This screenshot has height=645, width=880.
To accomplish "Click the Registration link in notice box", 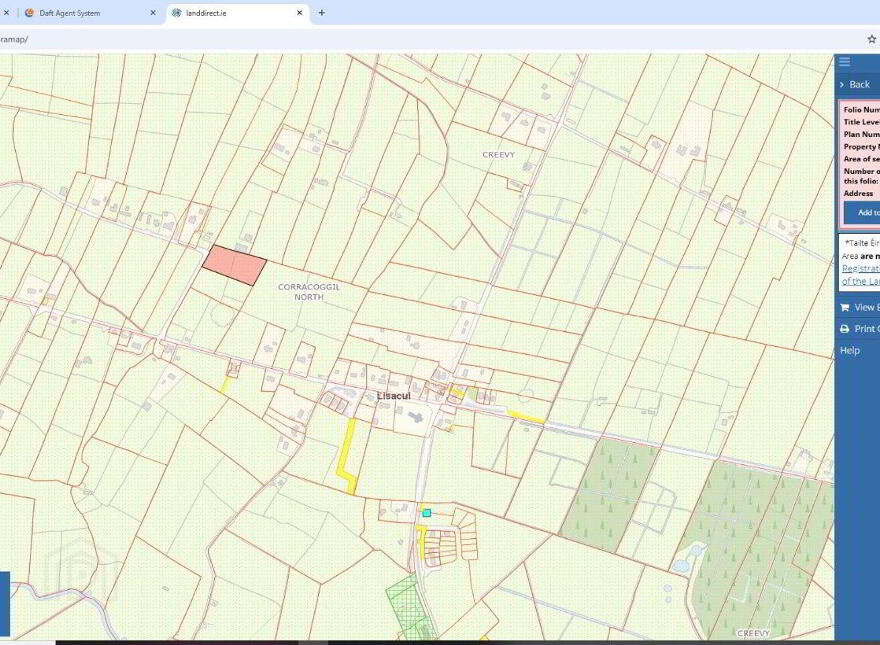I will pos(861,269).
